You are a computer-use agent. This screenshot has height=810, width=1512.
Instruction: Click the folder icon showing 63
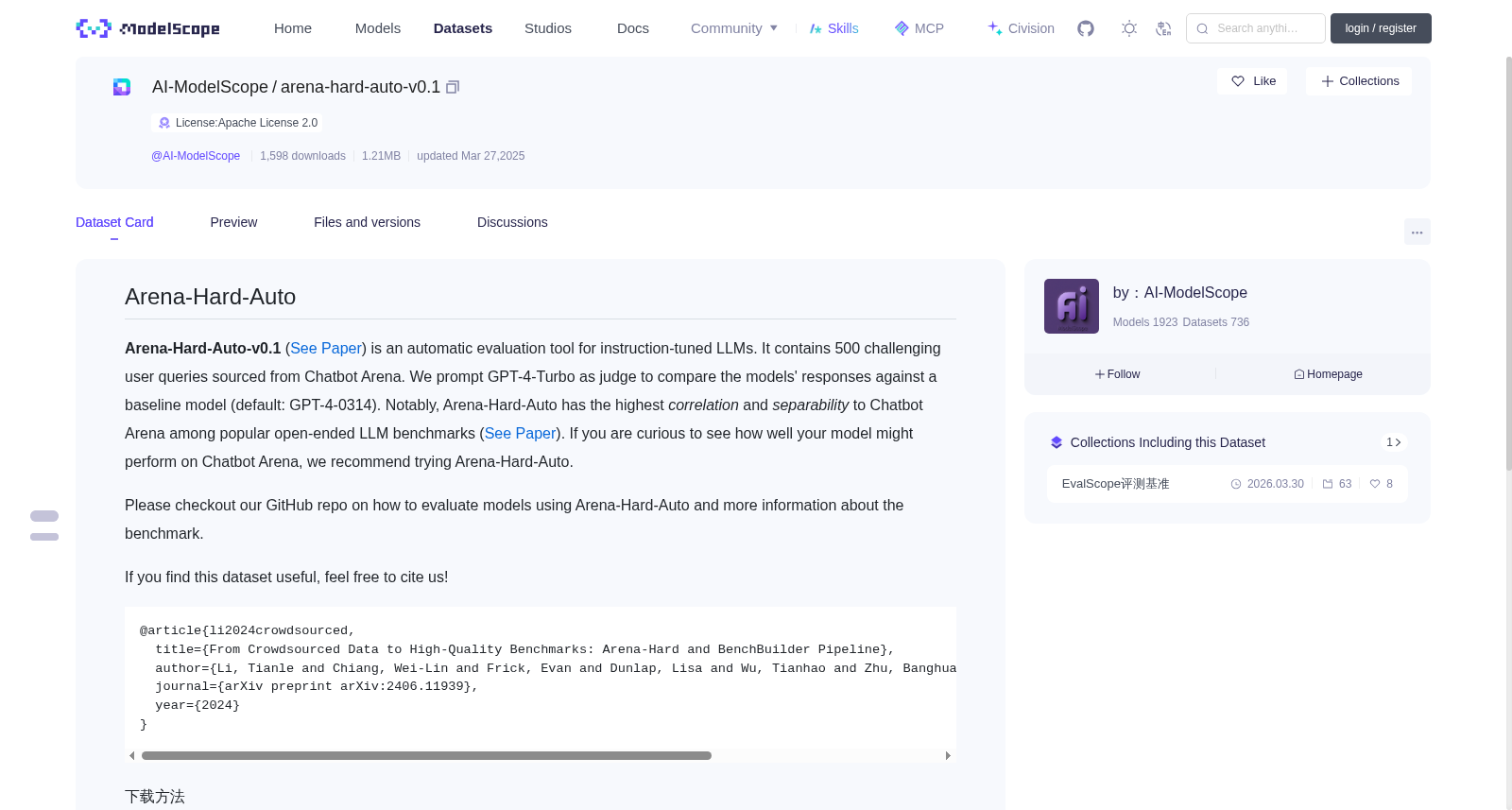(1328, 484)
